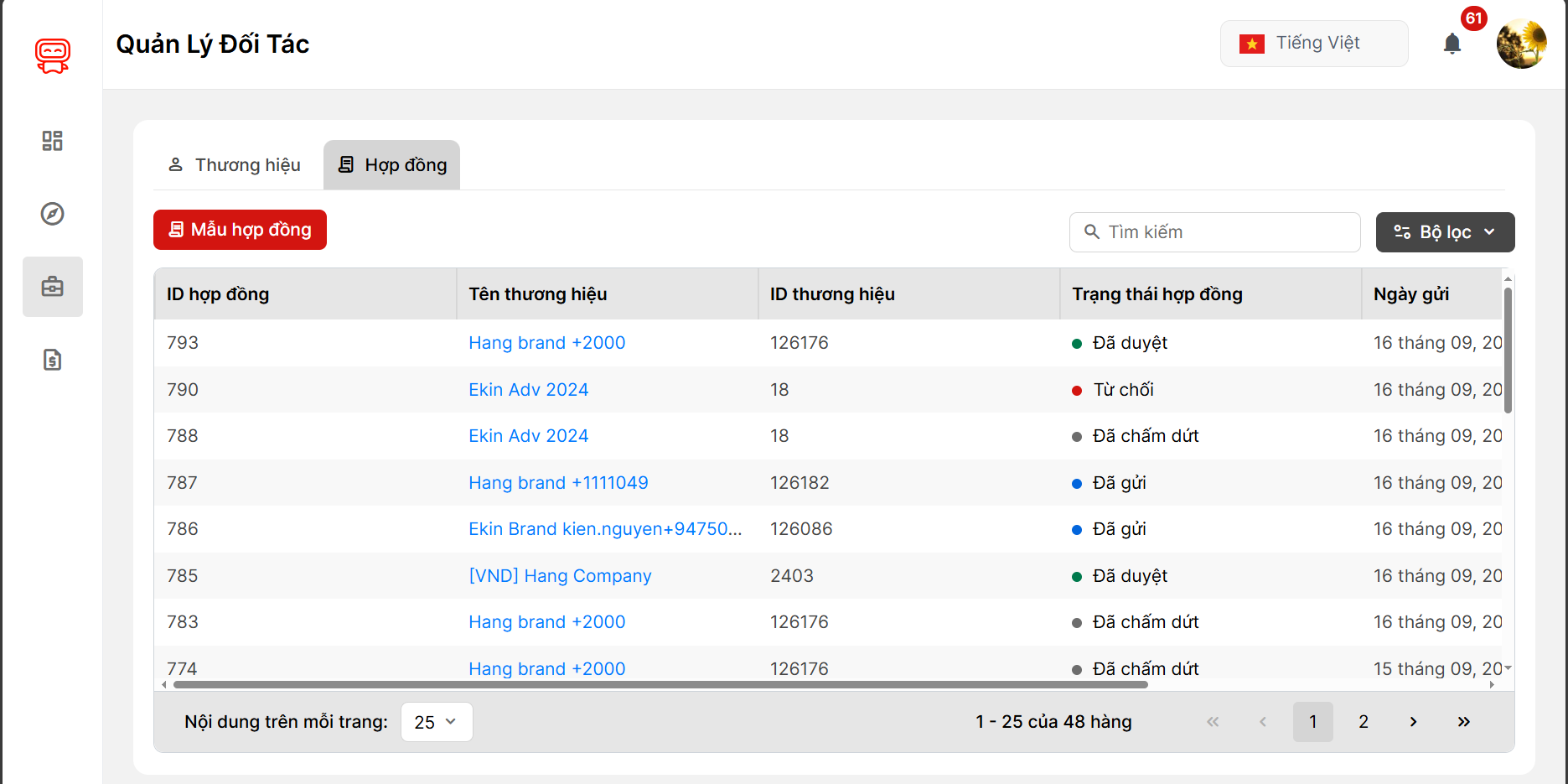Click the Mẫu hợp đồng button
The height and width of the screenshot is (784, 1568).
(240, 230)
